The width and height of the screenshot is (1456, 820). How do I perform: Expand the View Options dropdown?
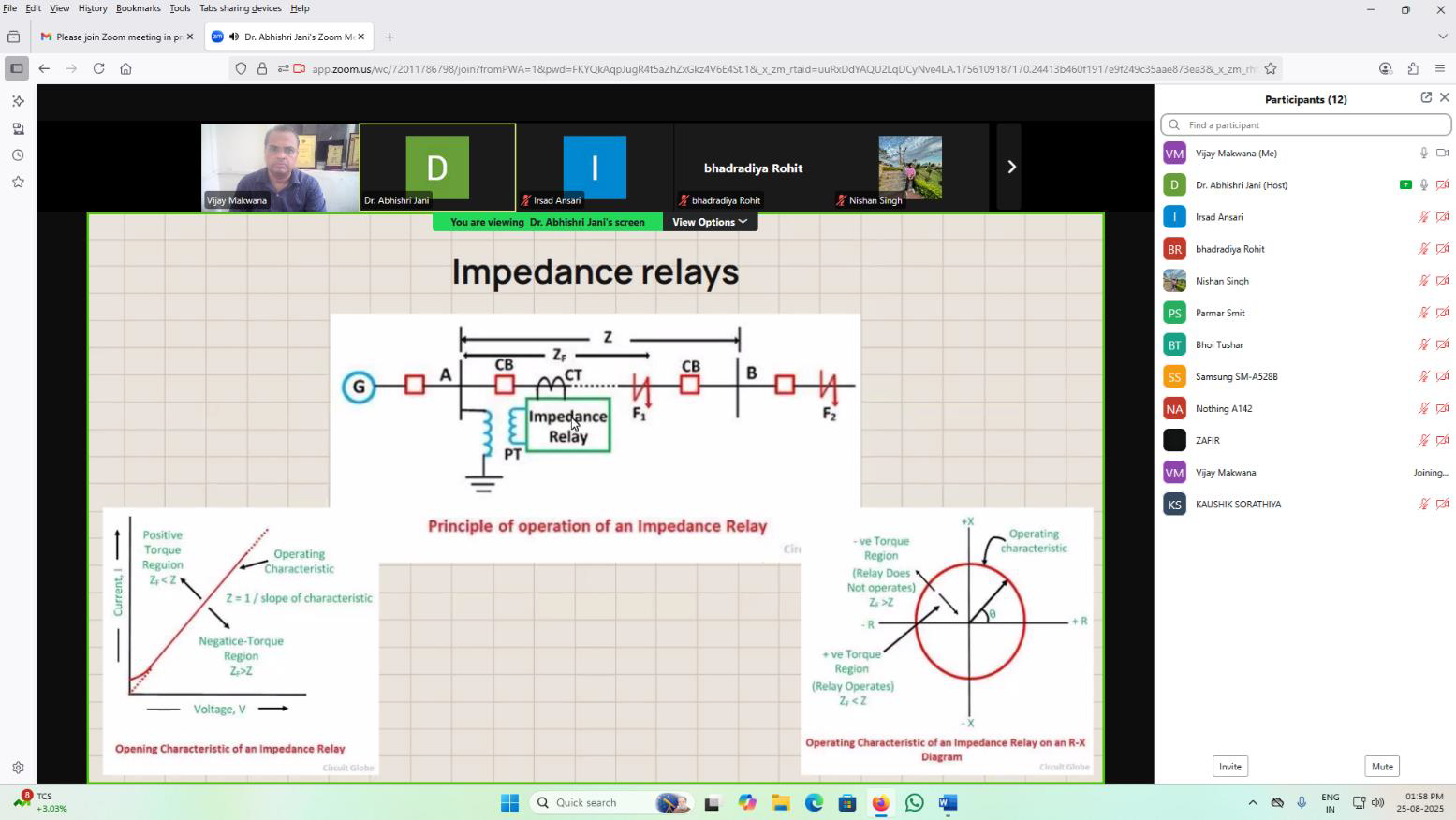710,222
